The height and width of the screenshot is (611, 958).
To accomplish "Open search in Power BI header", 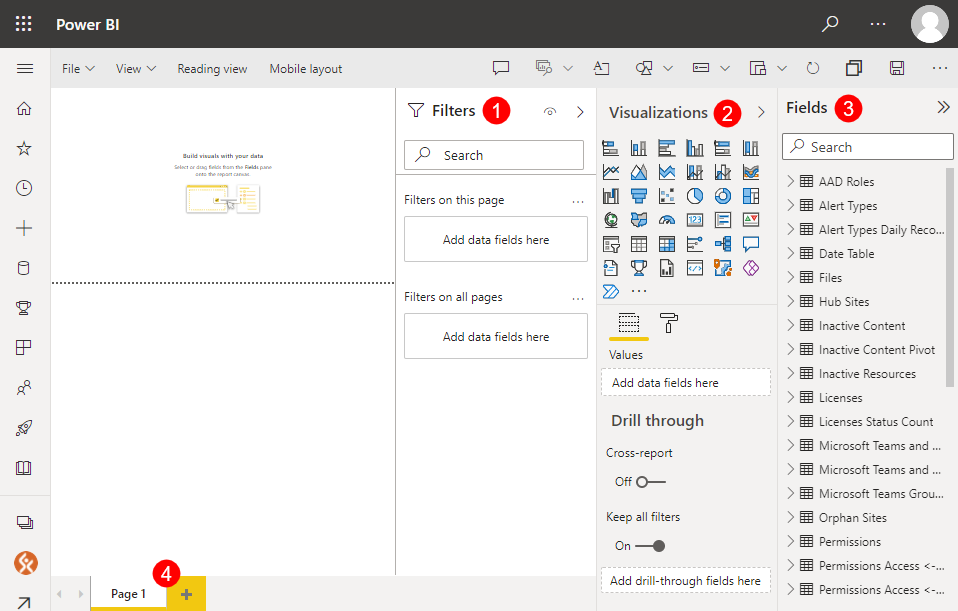I will pyautogui.click(x=830, y=24).
